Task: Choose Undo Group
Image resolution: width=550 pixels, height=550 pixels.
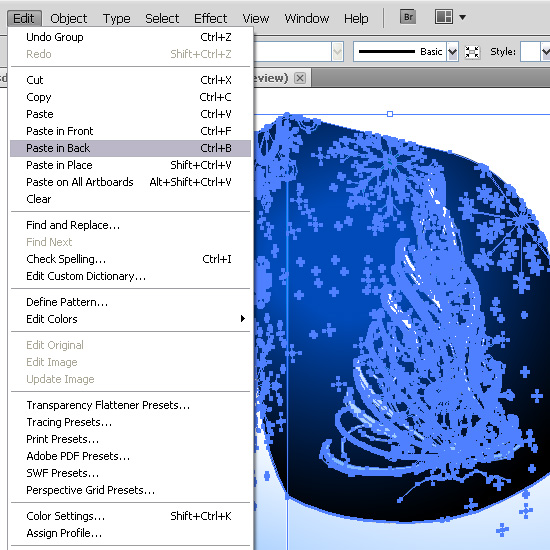Action: [130, 37]
